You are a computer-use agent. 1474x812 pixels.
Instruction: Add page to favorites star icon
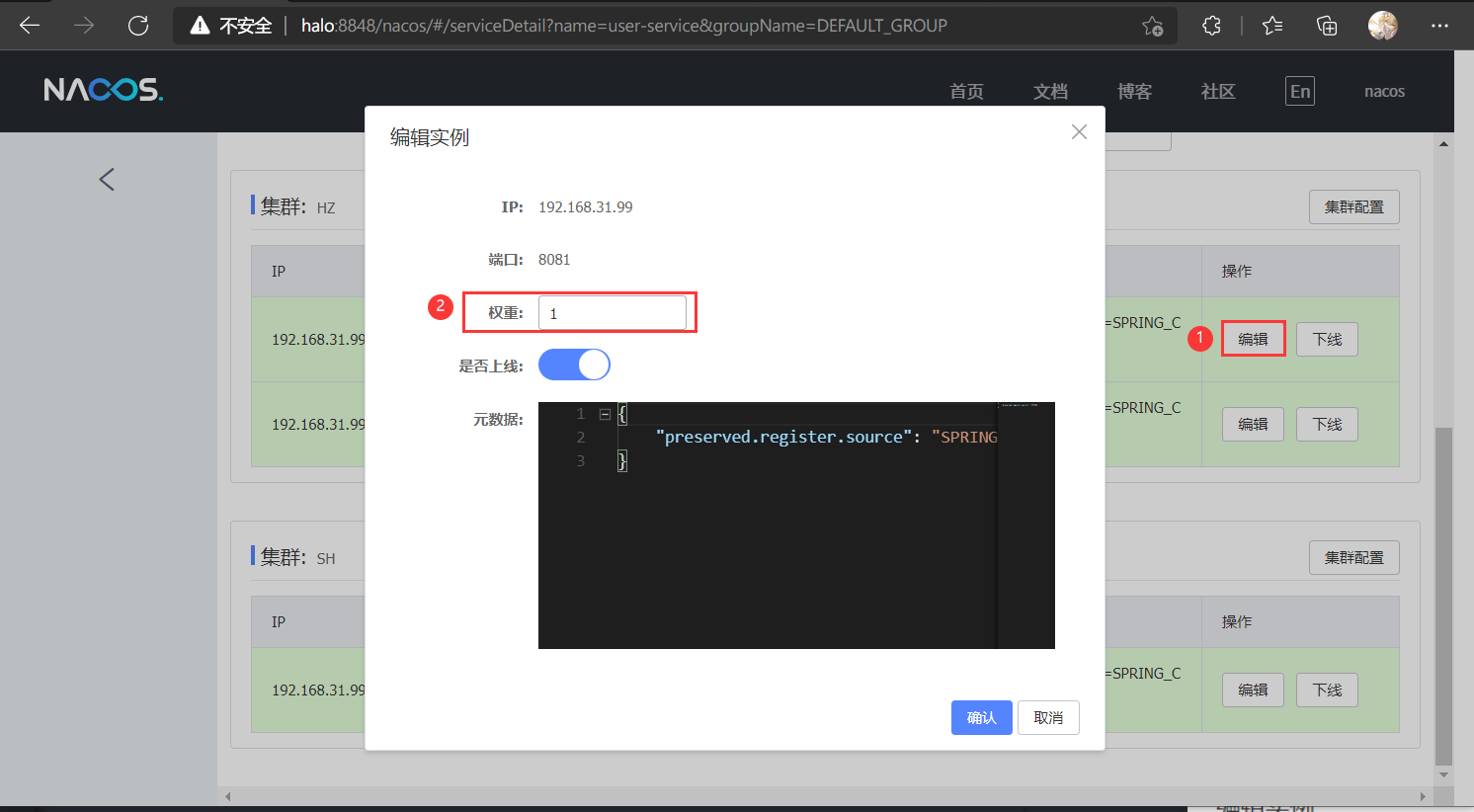[1152, 26]
